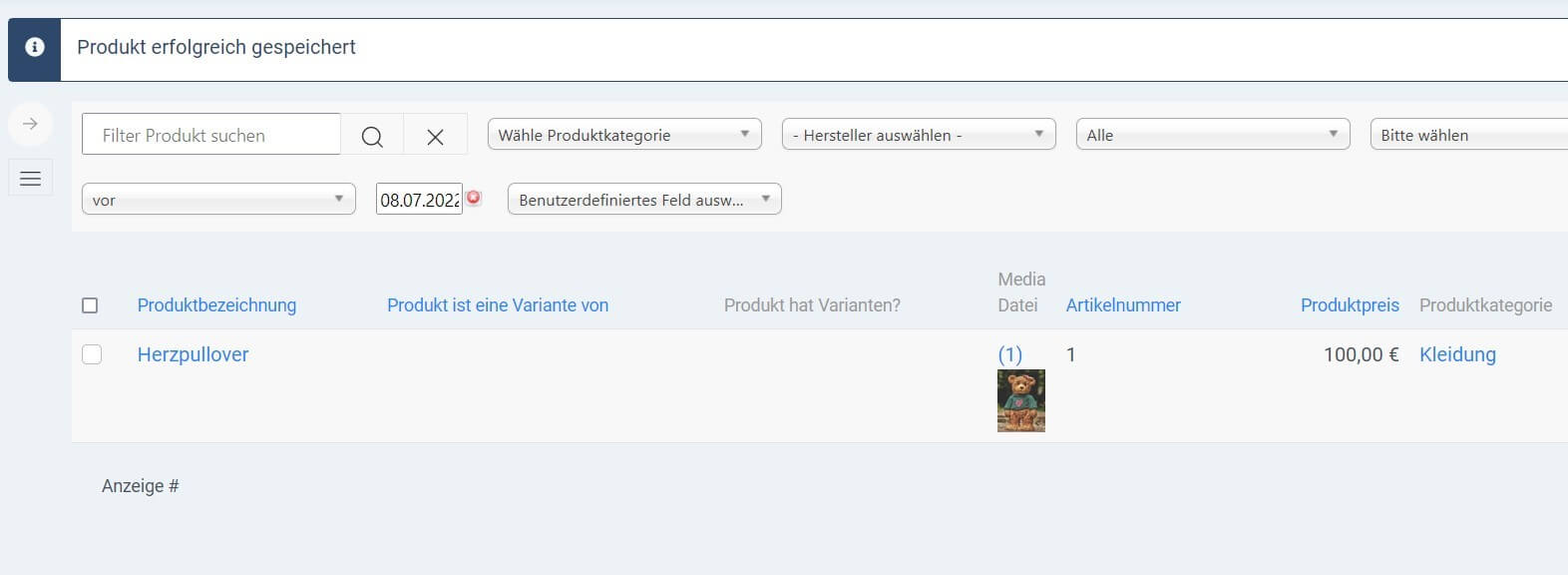Tick the select-all checkbox in the table header
1568x575 pixels.
(90, 305)
